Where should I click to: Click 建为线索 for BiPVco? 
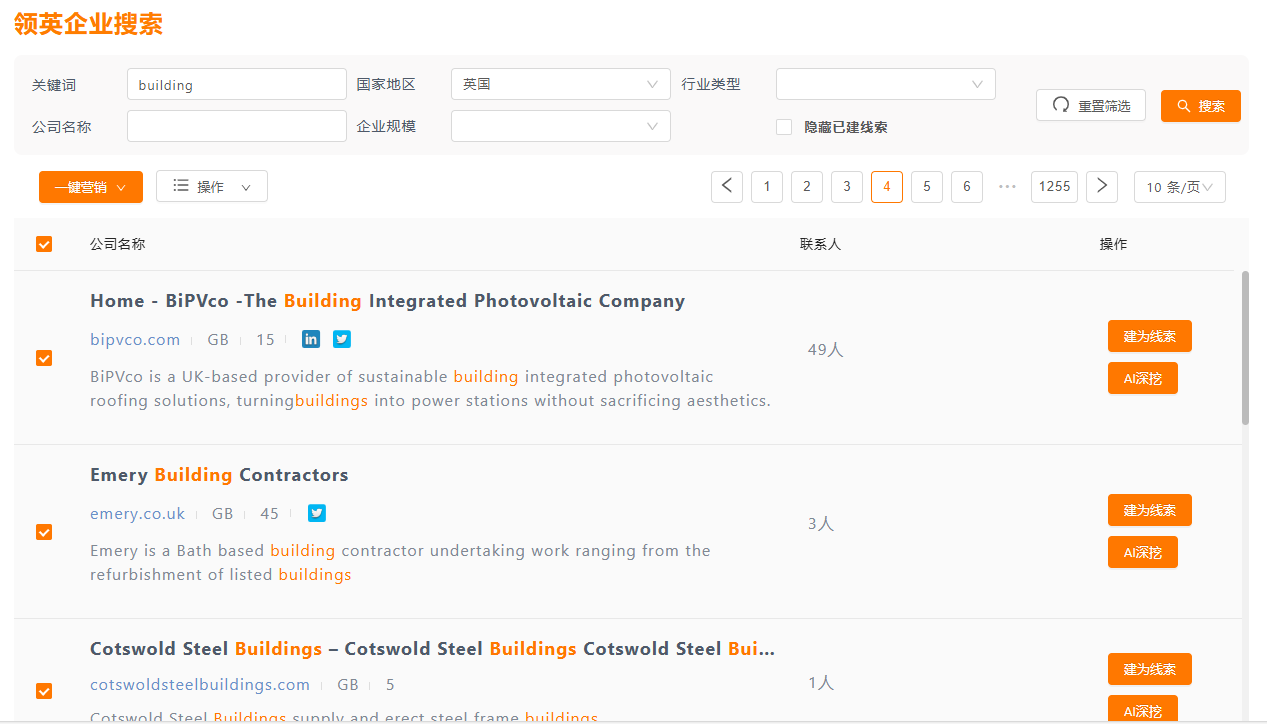point(1150,336)
